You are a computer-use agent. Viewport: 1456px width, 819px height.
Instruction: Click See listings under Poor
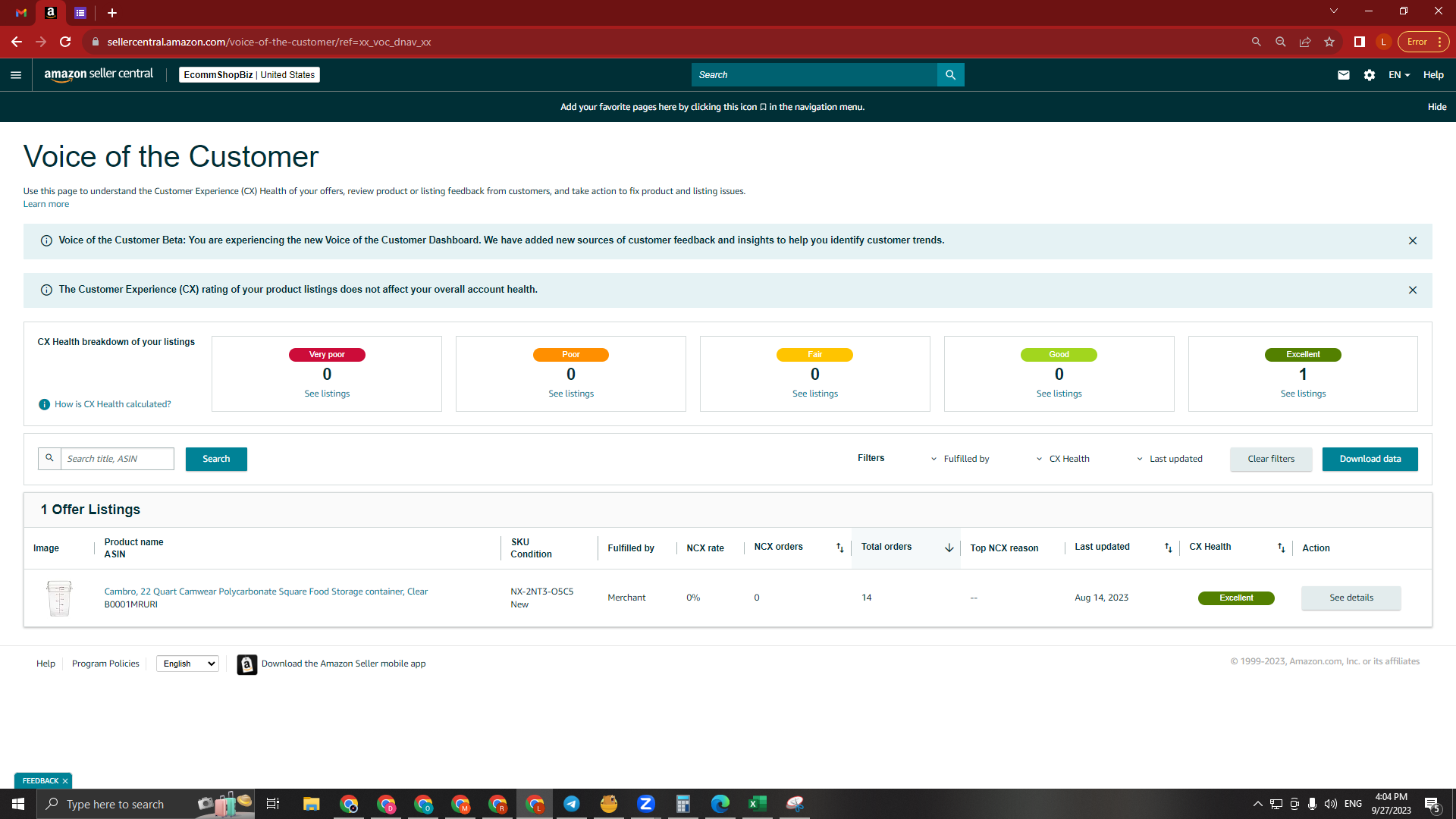point(571,394)
